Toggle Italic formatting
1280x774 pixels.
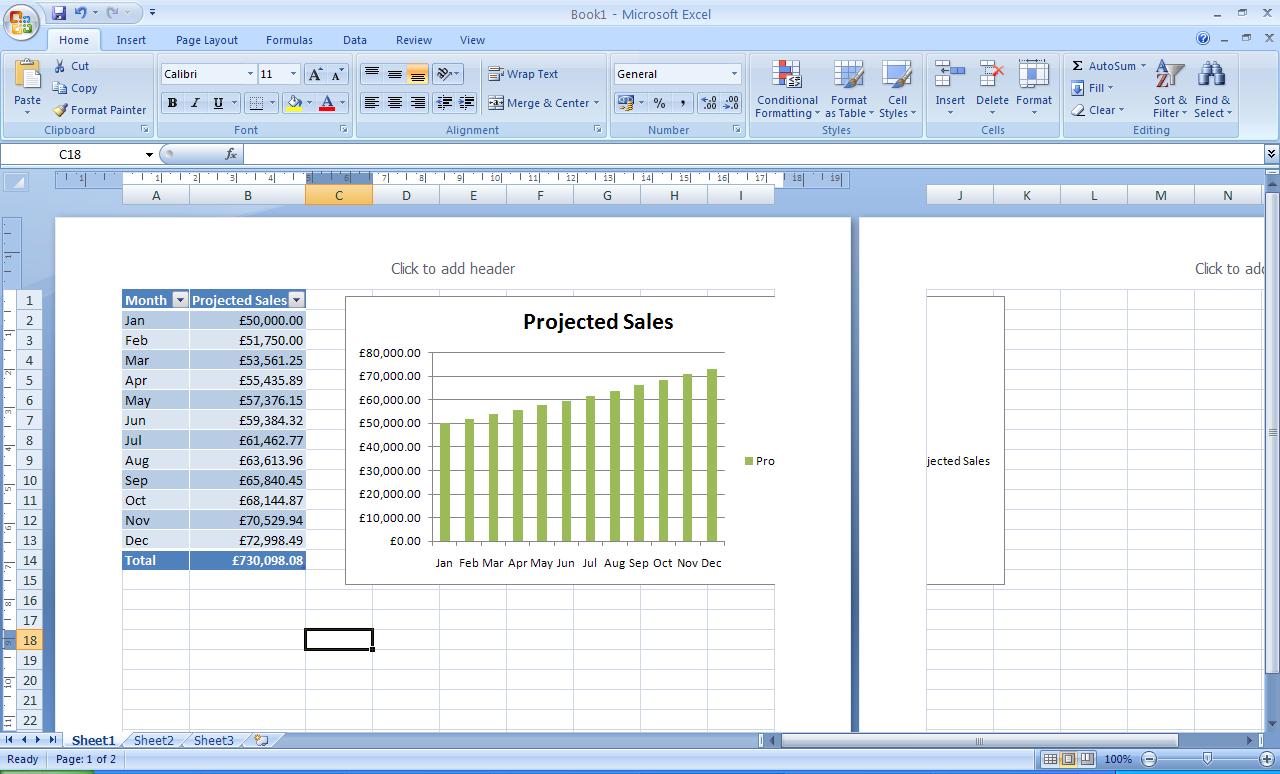[195, 103]
